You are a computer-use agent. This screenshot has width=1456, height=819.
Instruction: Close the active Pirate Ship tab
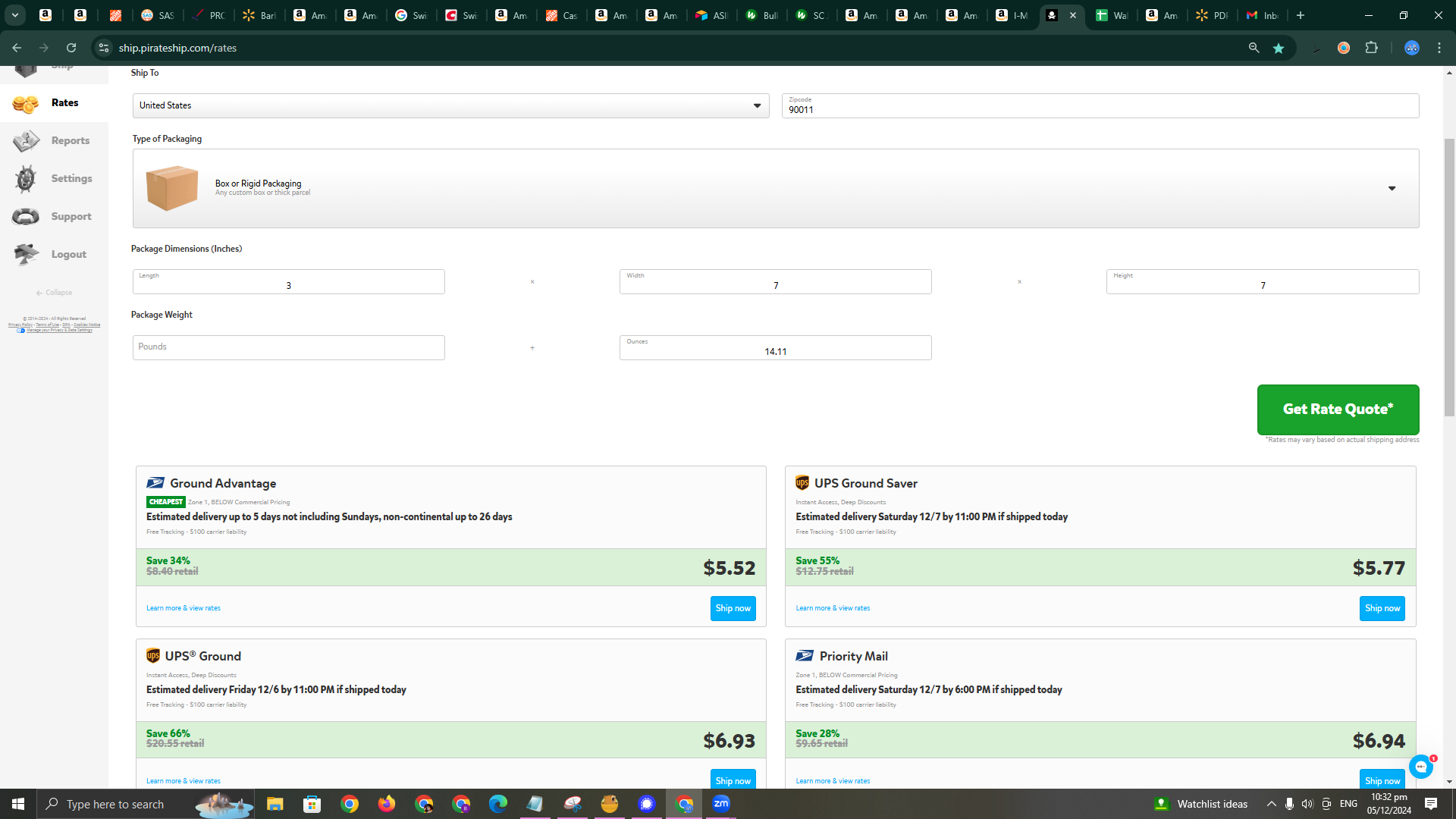[1073, 15]
